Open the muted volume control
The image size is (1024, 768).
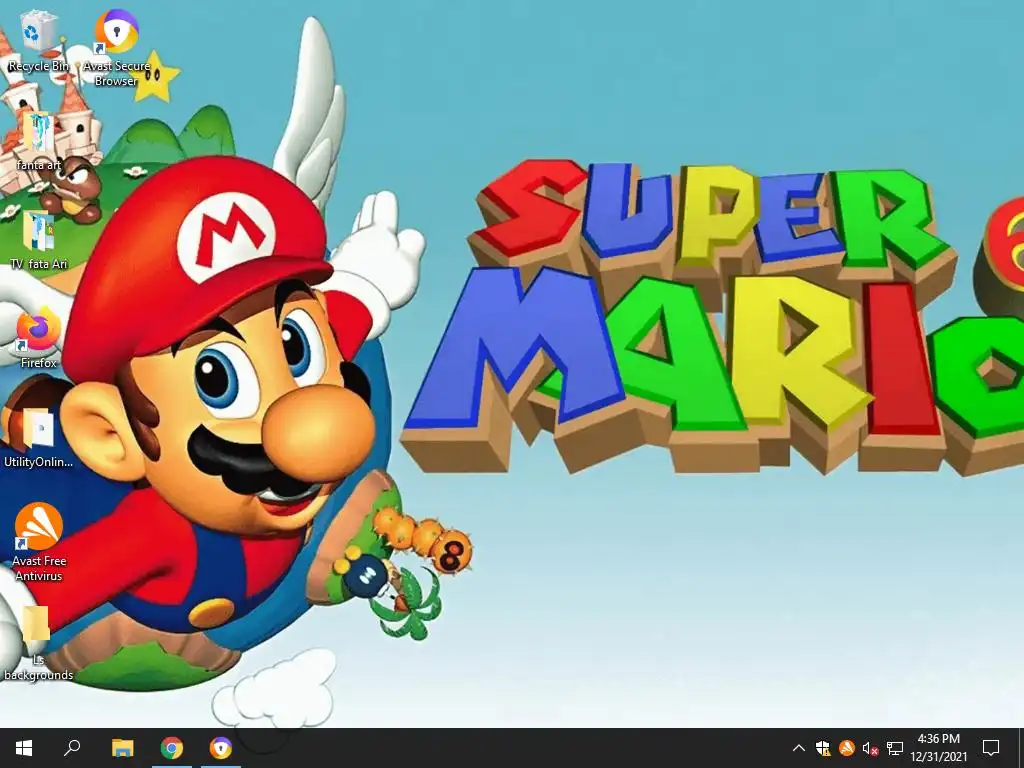tap(871, 748)
